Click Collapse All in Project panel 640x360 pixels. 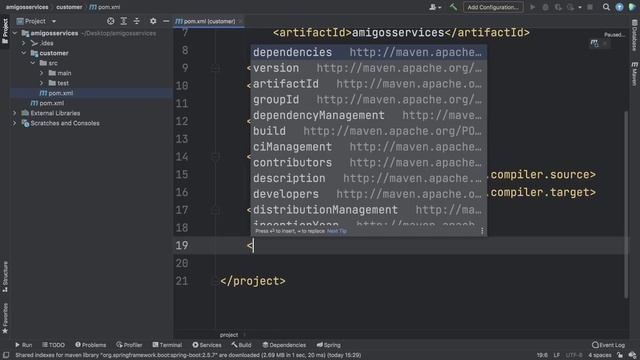tap(137, 21)
